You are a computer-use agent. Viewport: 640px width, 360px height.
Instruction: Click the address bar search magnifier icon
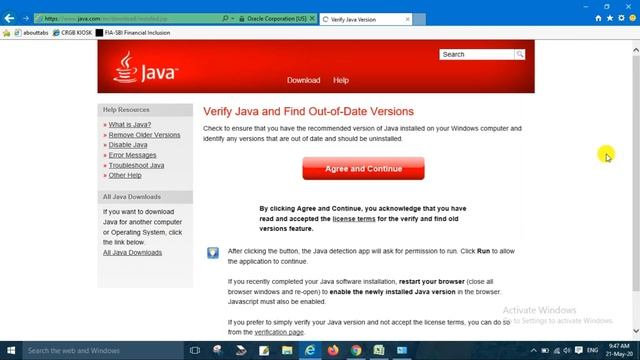point(225,19)
